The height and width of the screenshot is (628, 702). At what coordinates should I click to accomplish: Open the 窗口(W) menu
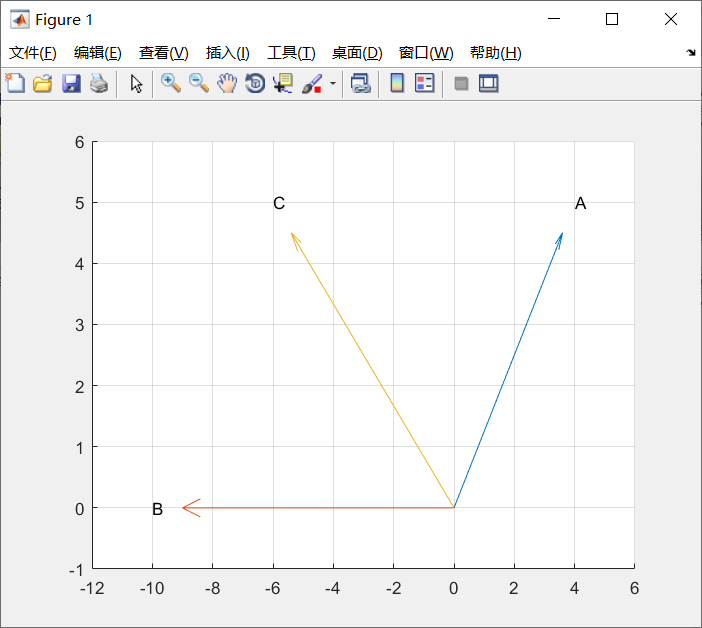pyautogui.click(x=426, y=53)
